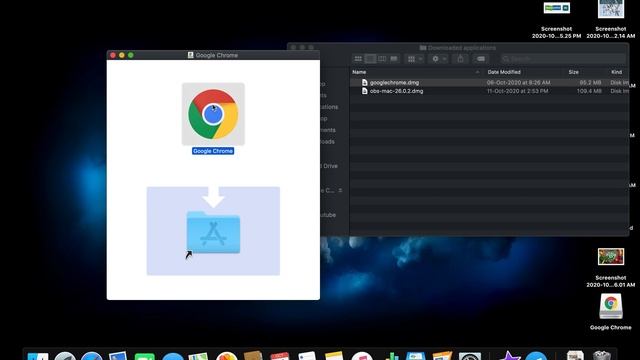Open the Finder group-by dropdown
Image resolution: width=640 pixels, height=360 pixels.
tap(415, 59)
